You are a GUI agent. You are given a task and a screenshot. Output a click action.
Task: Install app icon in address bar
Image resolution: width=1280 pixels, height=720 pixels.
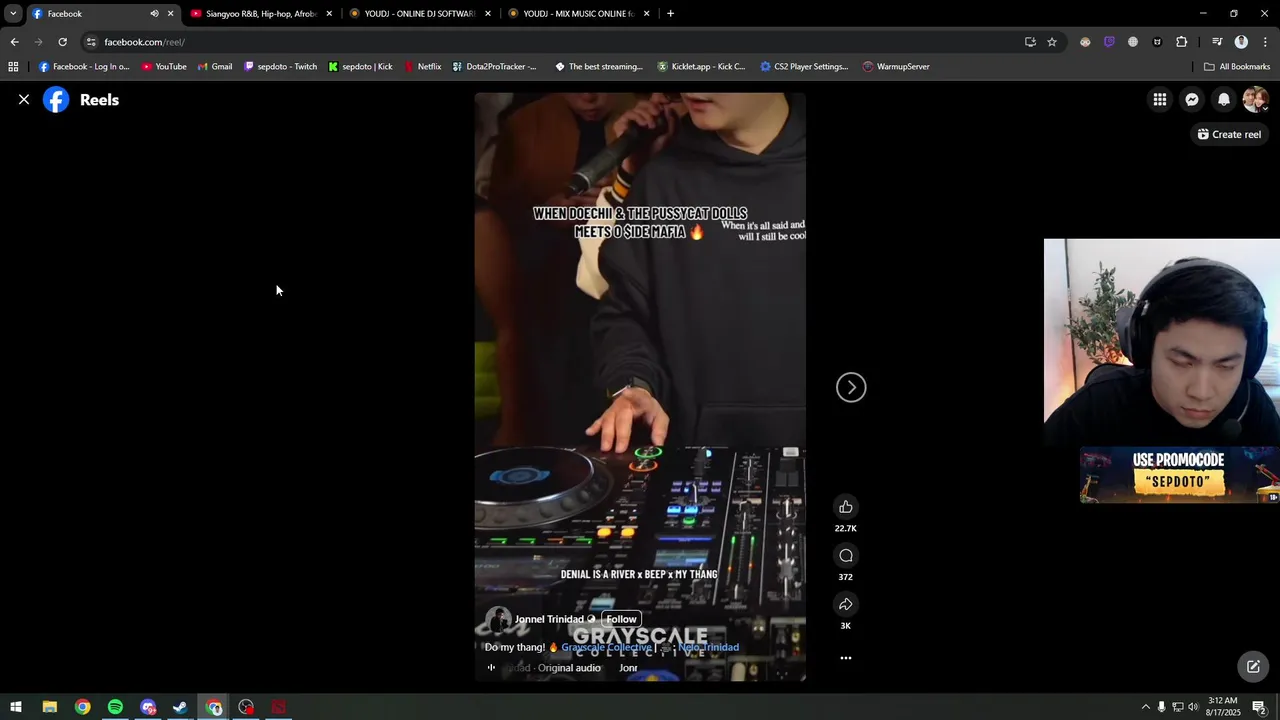(1030, 42)
